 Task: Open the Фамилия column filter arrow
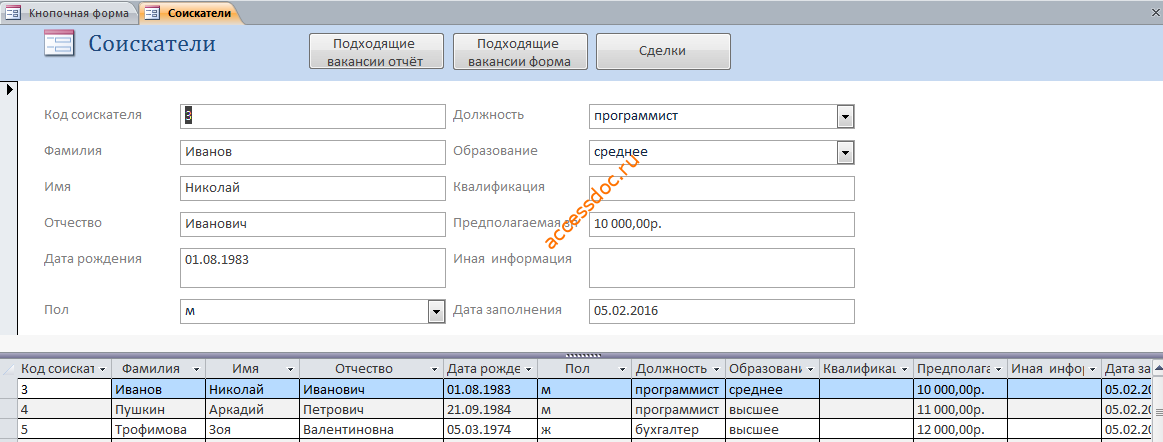coord(196,369)
